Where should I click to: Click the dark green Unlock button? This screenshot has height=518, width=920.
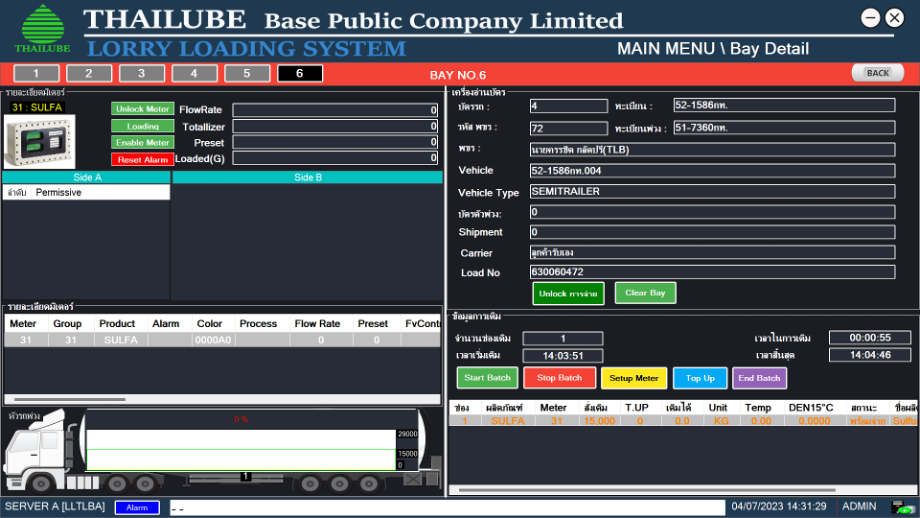tap(568, 293)
